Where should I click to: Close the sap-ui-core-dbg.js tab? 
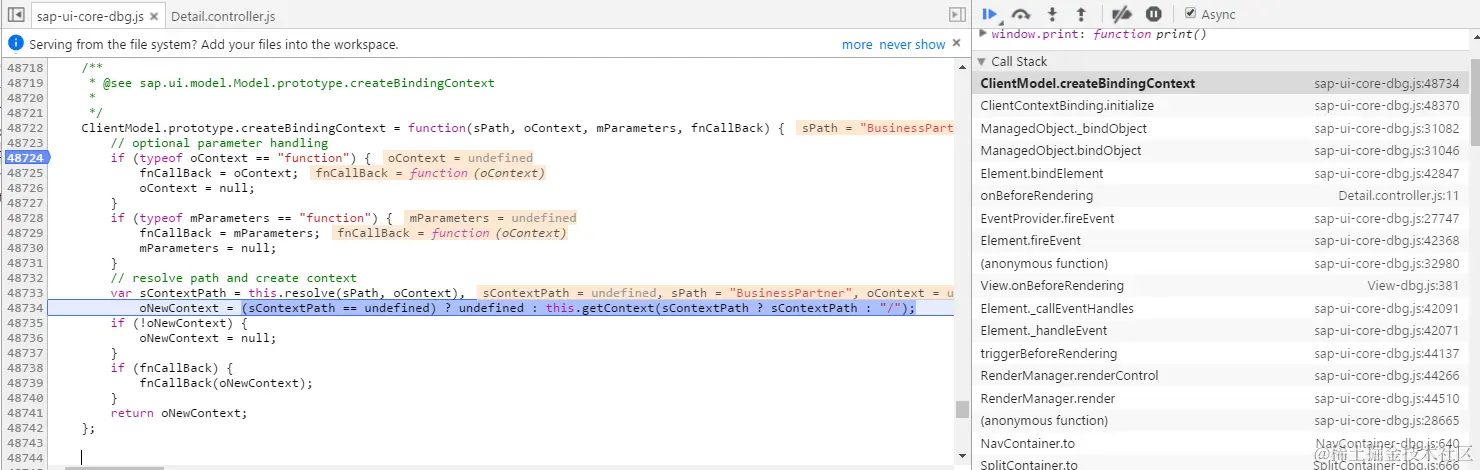click(x=153, y=17)
